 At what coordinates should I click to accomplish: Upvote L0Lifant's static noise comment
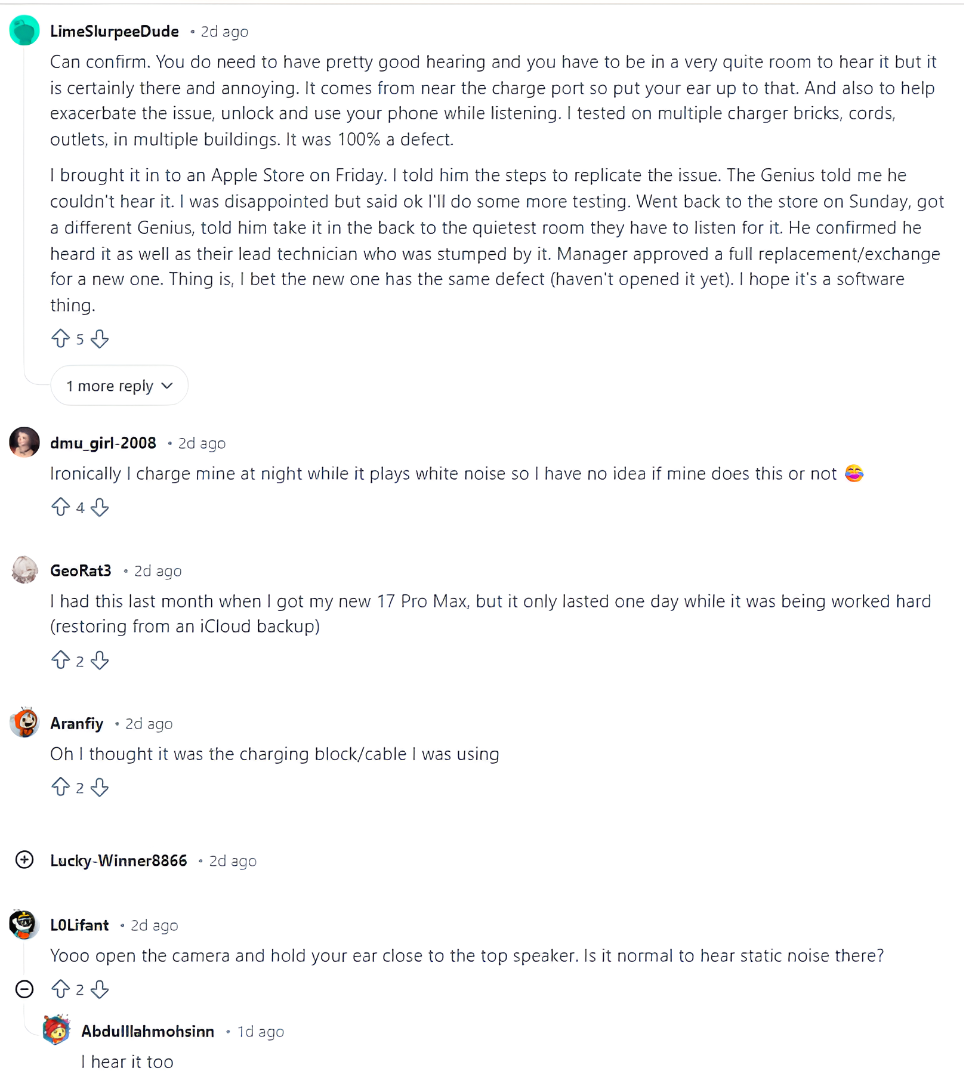coord(59,990)
